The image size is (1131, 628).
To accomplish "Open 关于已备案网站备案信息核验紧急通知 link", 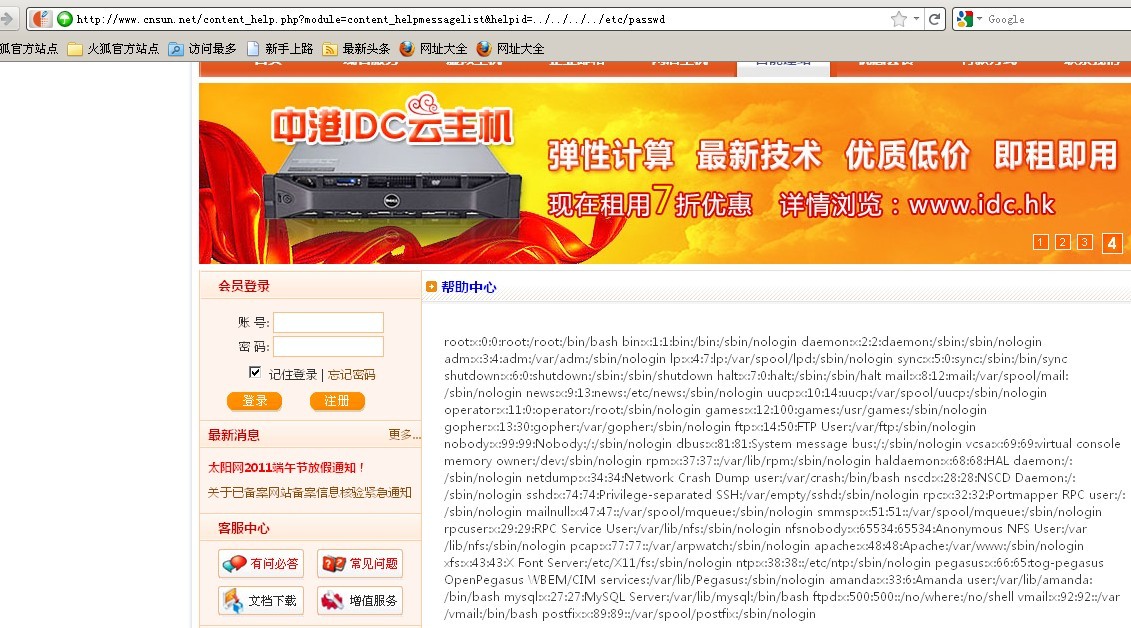I will [x=309, y=492].
